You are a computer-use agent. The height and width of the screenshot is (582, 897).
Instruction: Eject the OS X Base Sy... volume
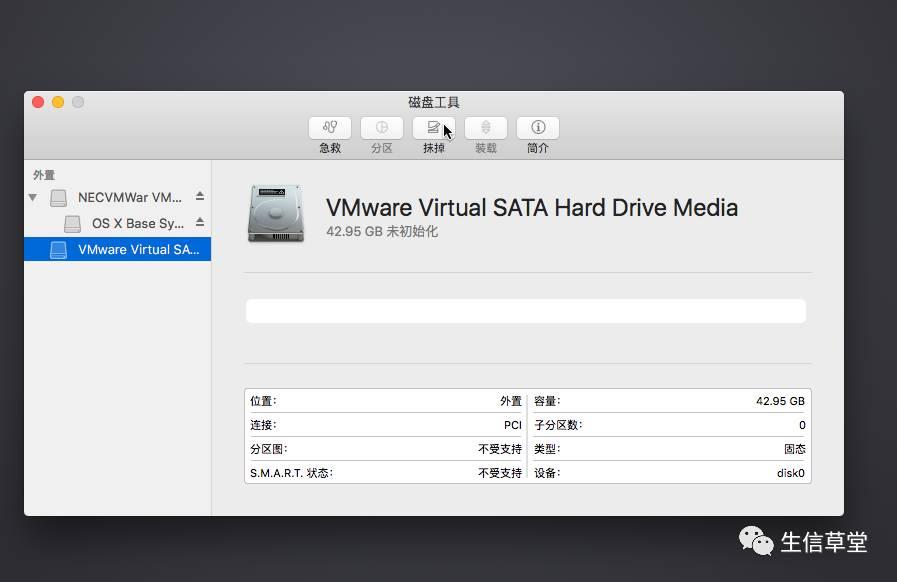click(200, 222)
